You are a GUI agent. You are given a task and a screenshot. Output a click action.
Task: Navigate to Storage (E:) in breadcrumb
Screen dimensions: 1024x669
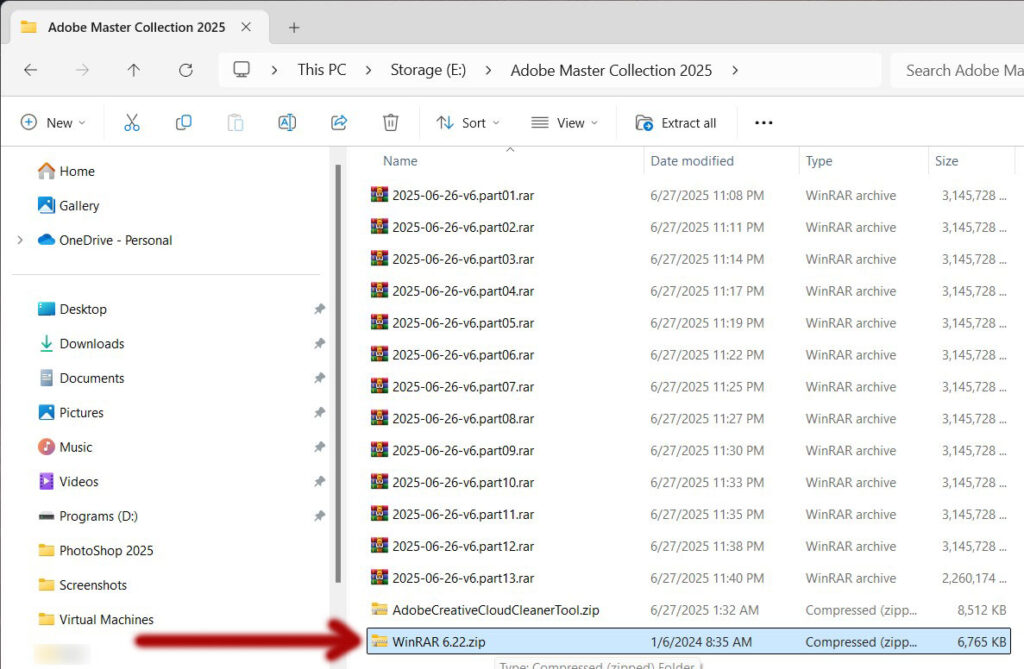[428, 70]
